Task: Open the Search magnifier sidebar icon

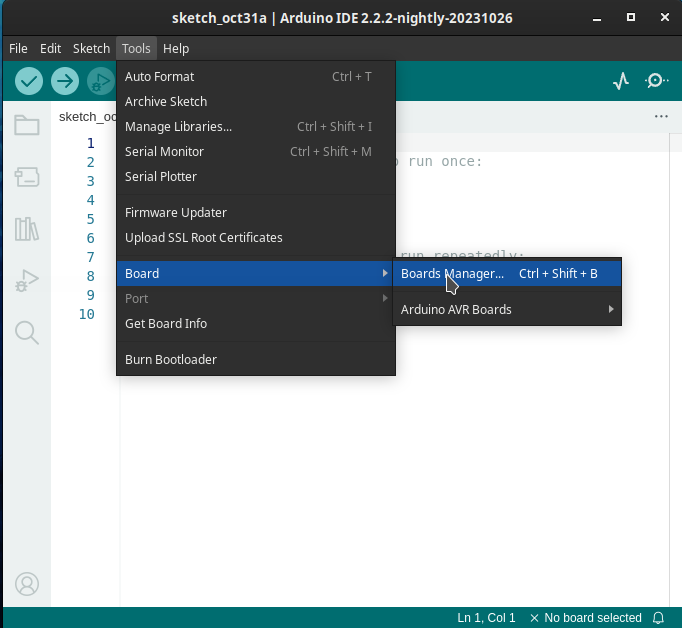Action: click(x=27, y=333)
